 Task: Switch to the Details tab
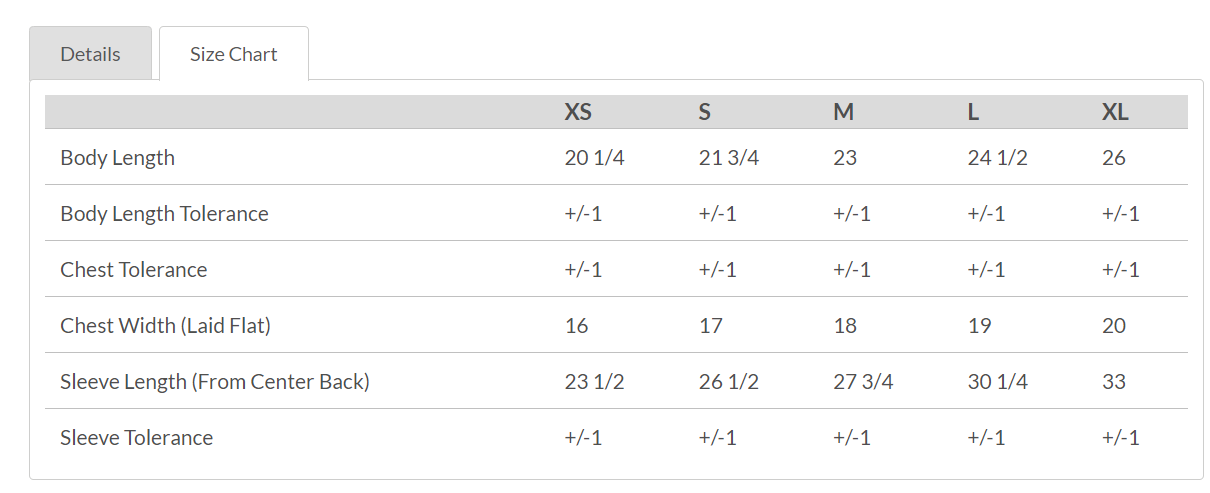click(90, 54)
